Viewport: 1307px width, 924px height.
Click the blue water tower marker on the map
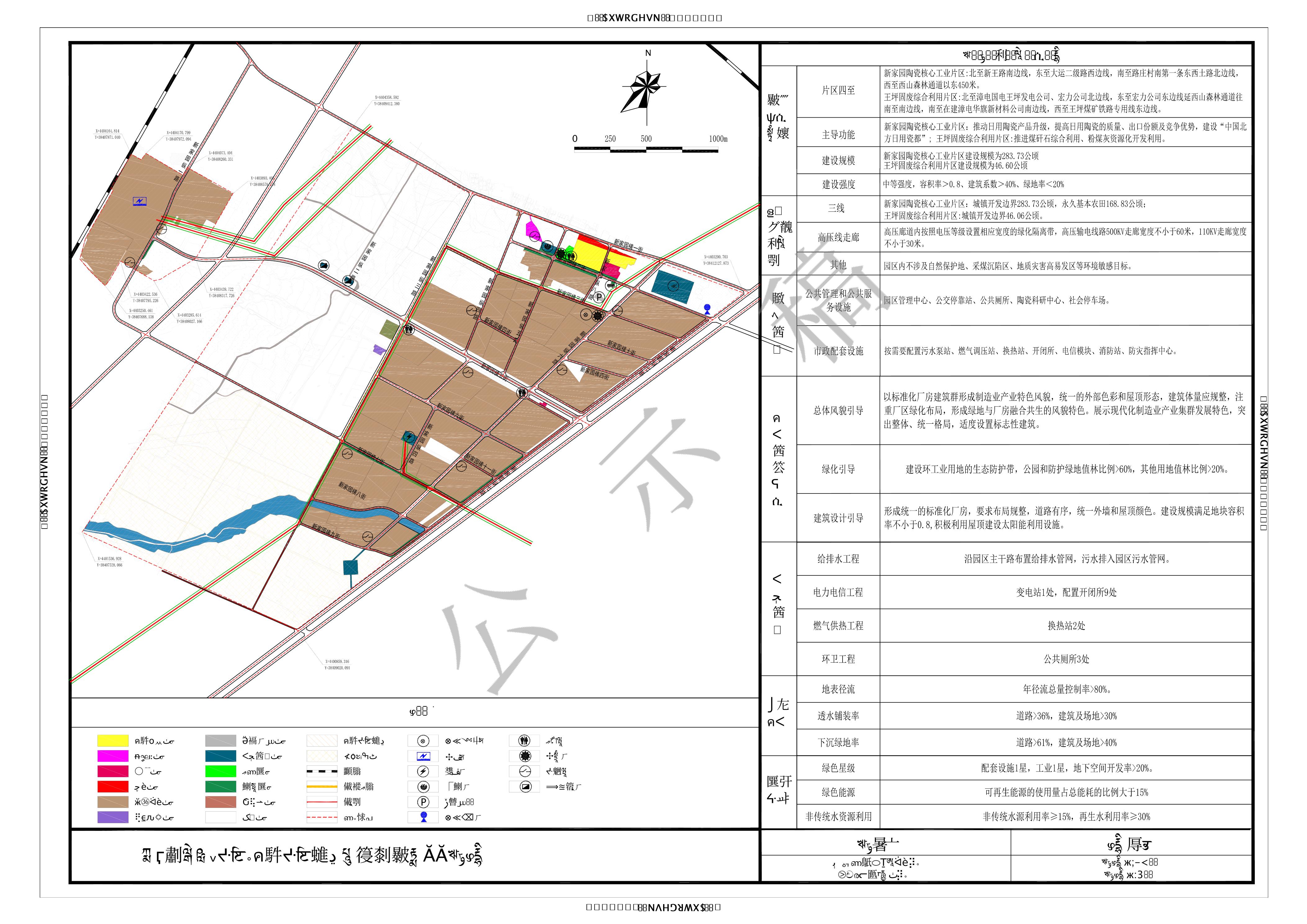[x=707, y=309]
